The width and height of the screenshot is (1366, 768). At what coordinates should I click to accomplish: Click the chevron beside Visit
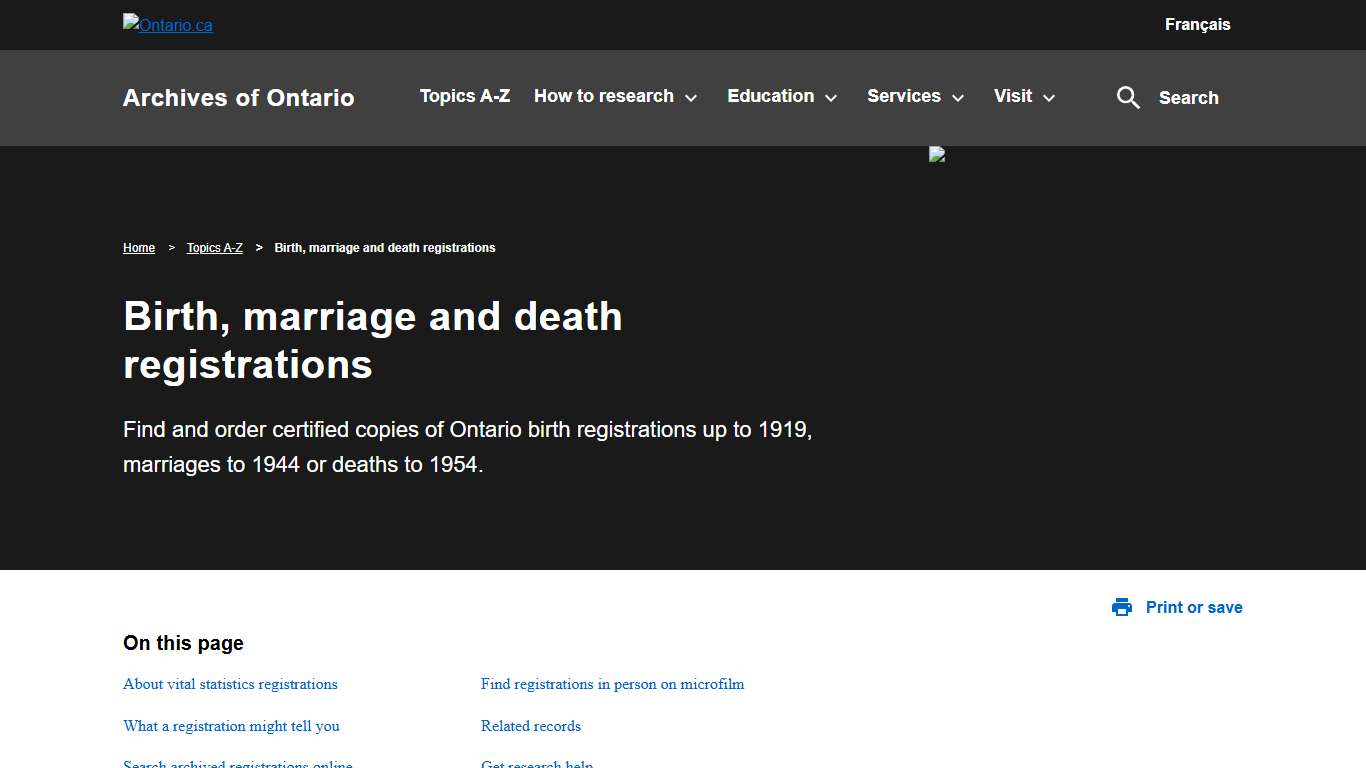pyautogui.click(x=1050, y=98)
